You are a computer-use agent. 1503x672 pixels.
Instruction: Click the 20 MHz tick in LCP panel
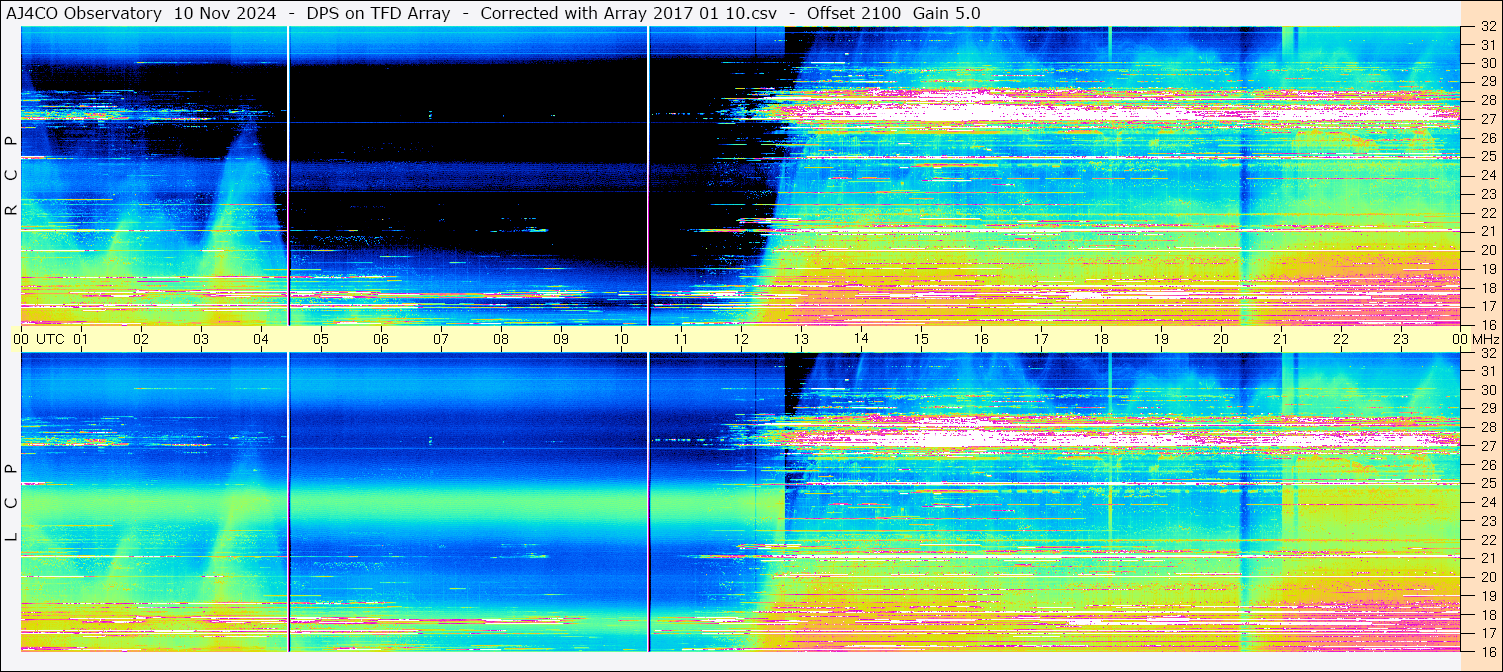click(1487, 577)
